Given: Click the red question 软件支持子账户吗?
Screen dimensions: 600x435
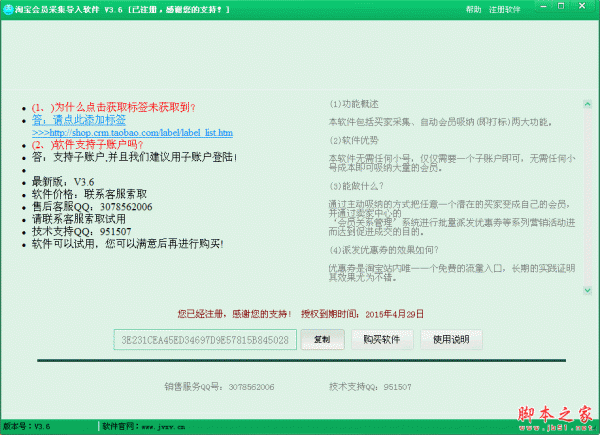Looking at the screenshot, I should click(x=88, y=145).
